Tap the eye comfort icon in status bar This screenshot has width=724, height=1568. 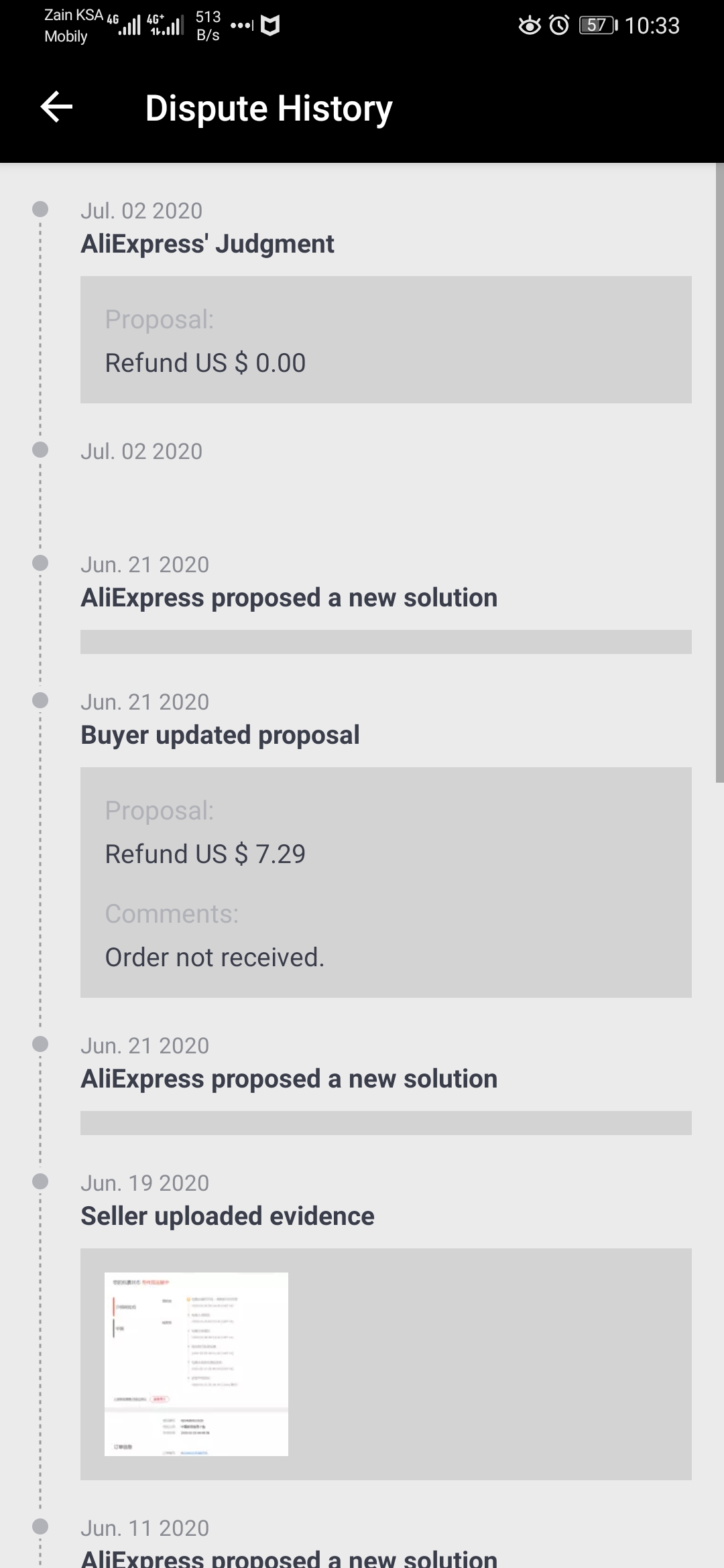530,25
